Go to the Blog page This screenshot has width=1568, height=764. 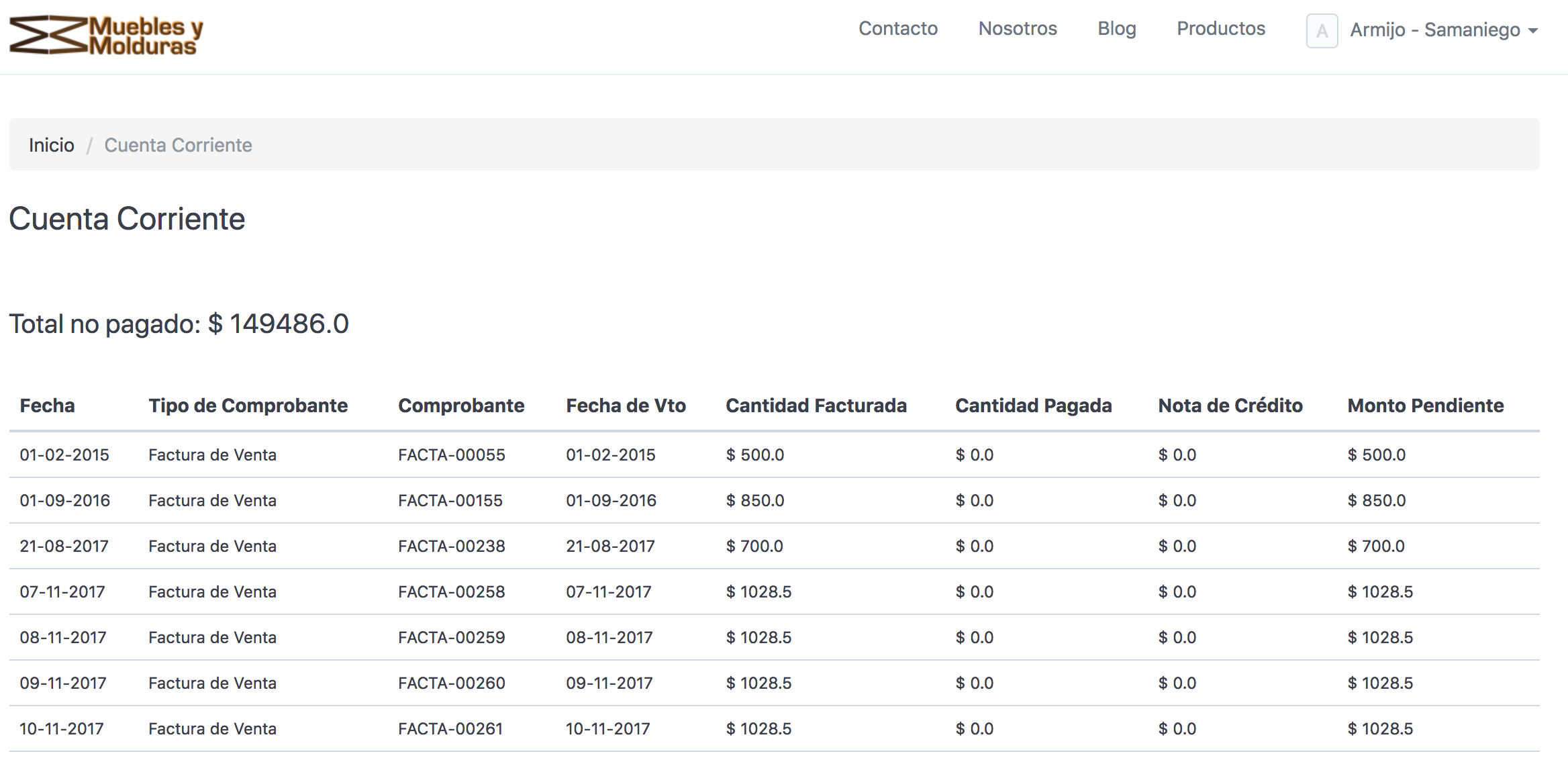tap(1116, 29)
